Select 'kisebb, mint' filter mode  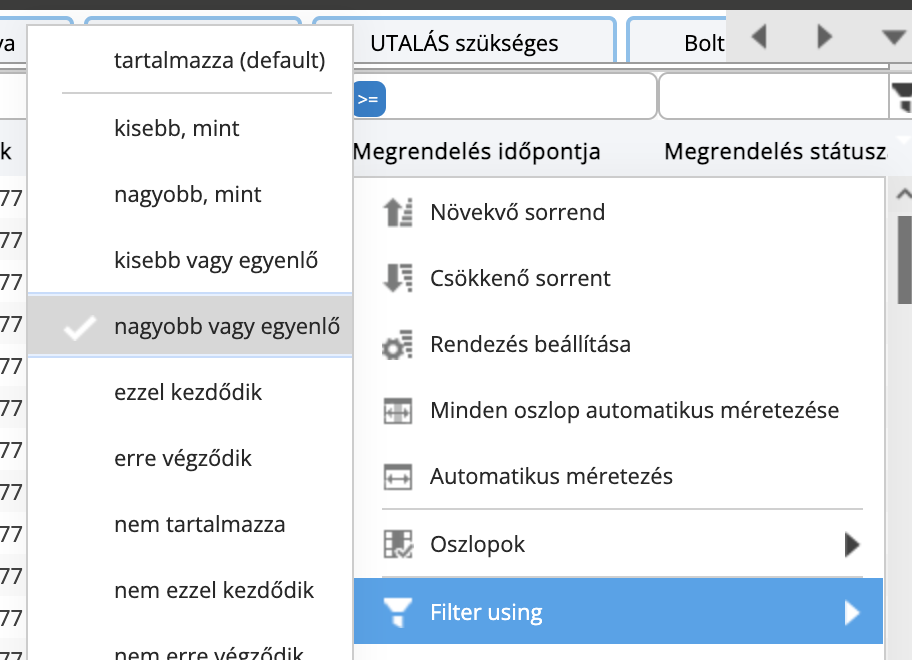(177, 129)
